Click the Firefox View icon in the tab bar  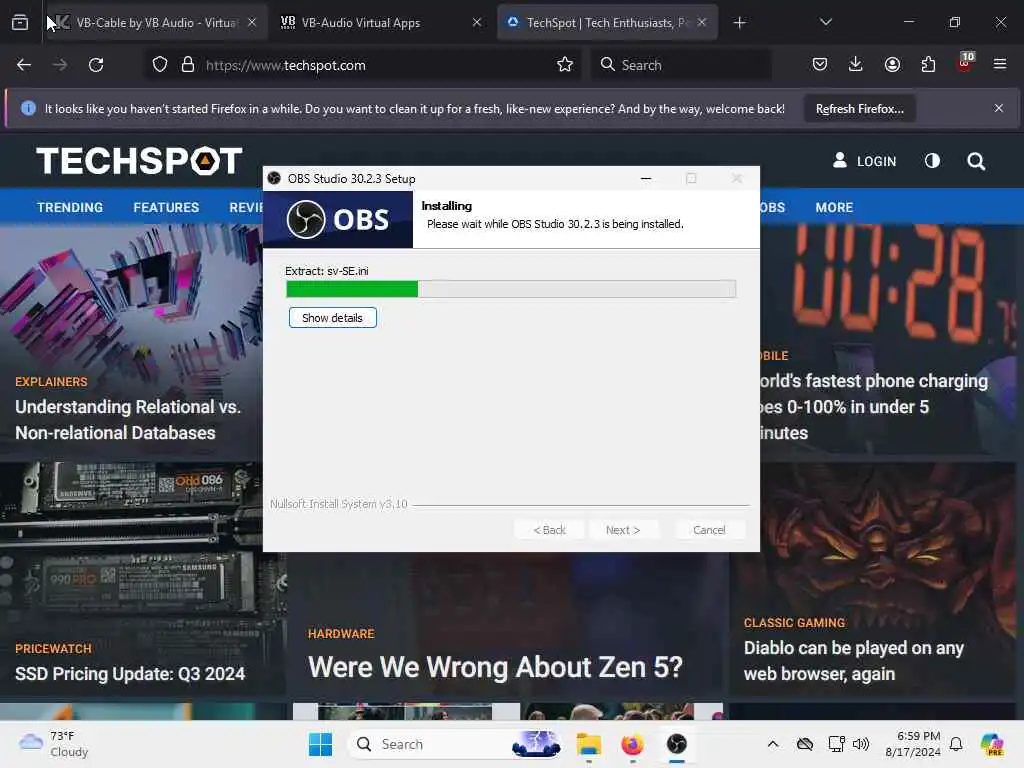pos(20,23)
